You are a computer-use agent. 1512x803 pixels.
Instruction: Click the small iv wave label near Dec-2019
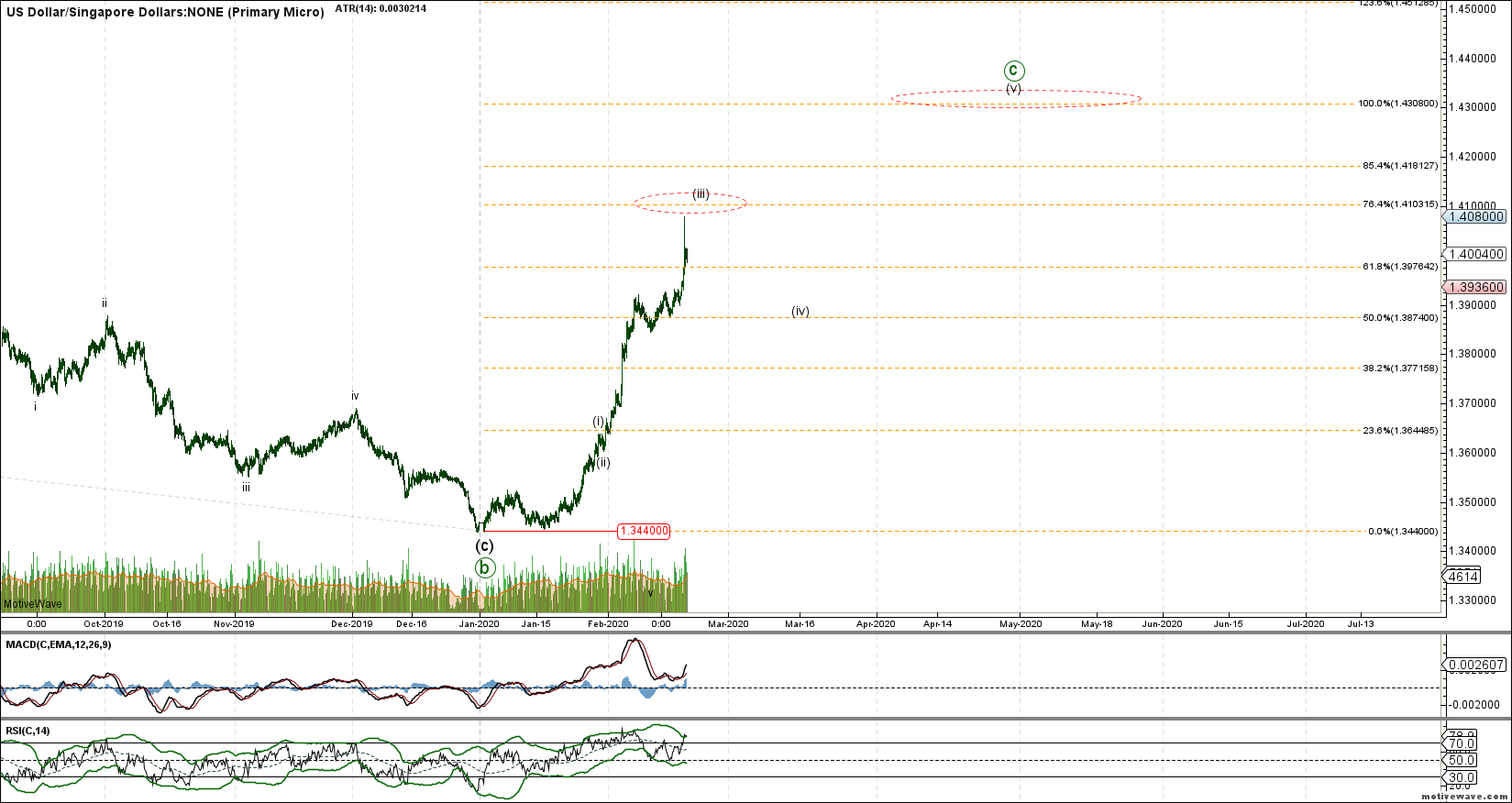tap(355, 396)
